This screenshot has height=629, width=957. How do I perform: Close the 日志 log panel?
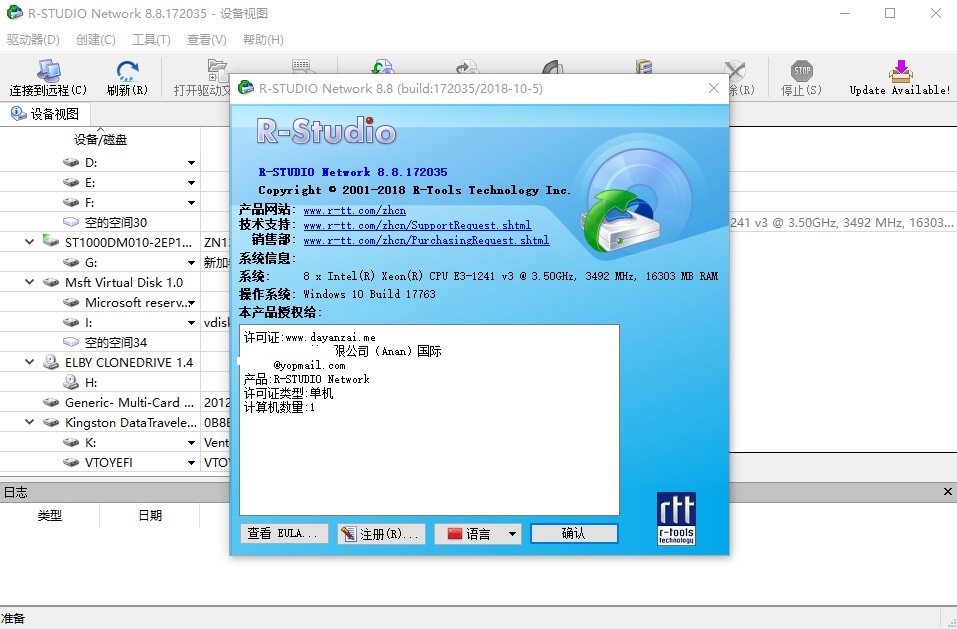click(x=947, y=492)
